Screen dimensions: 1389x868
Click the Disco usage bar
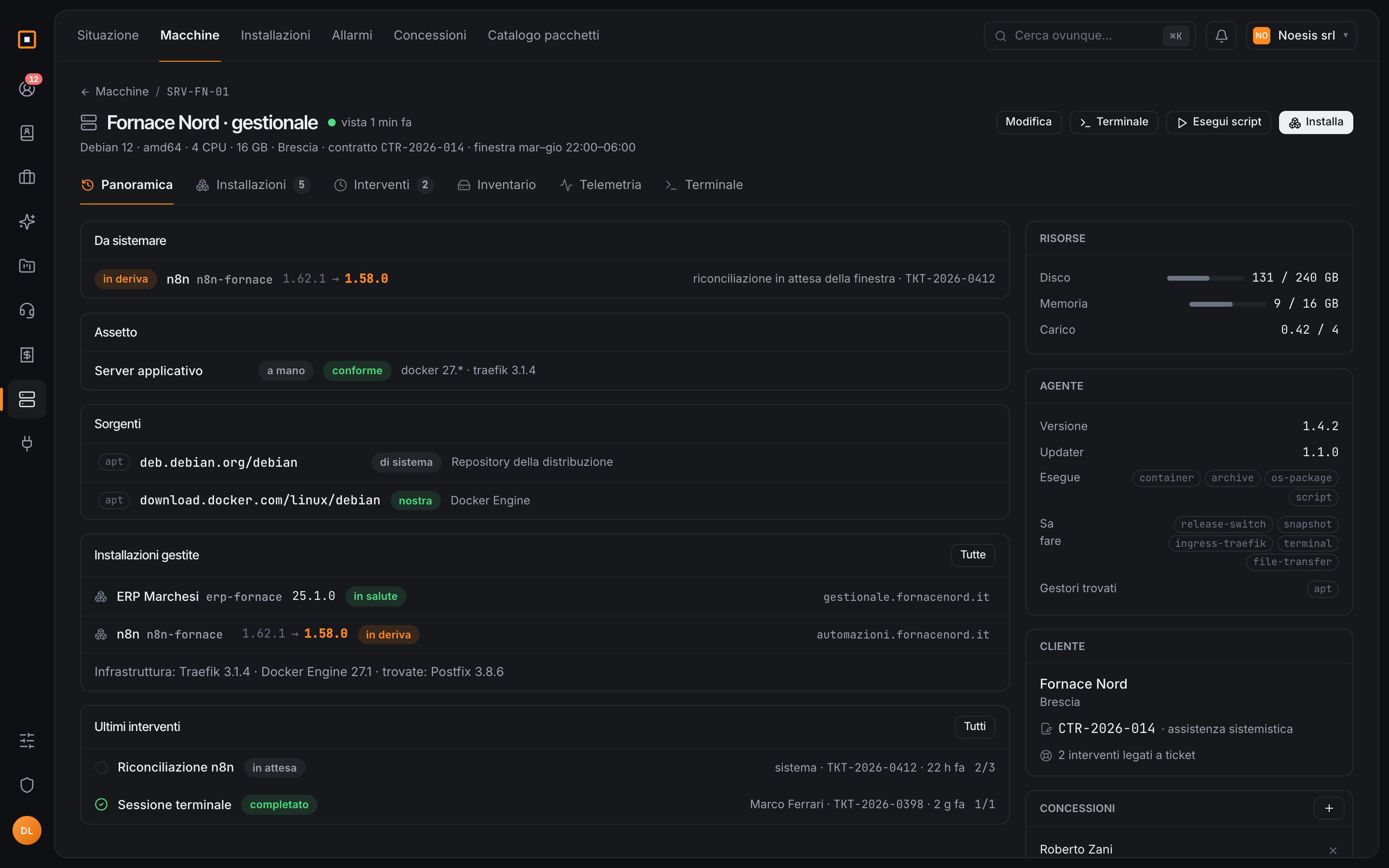[1205, 278]
